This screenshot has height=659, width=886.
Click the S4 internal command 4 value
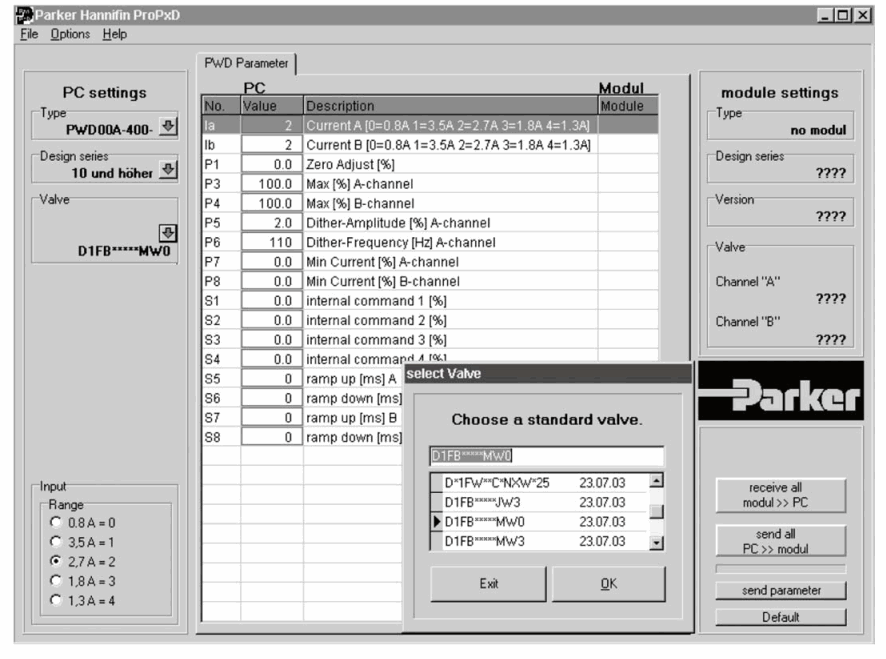click(271, 359)
